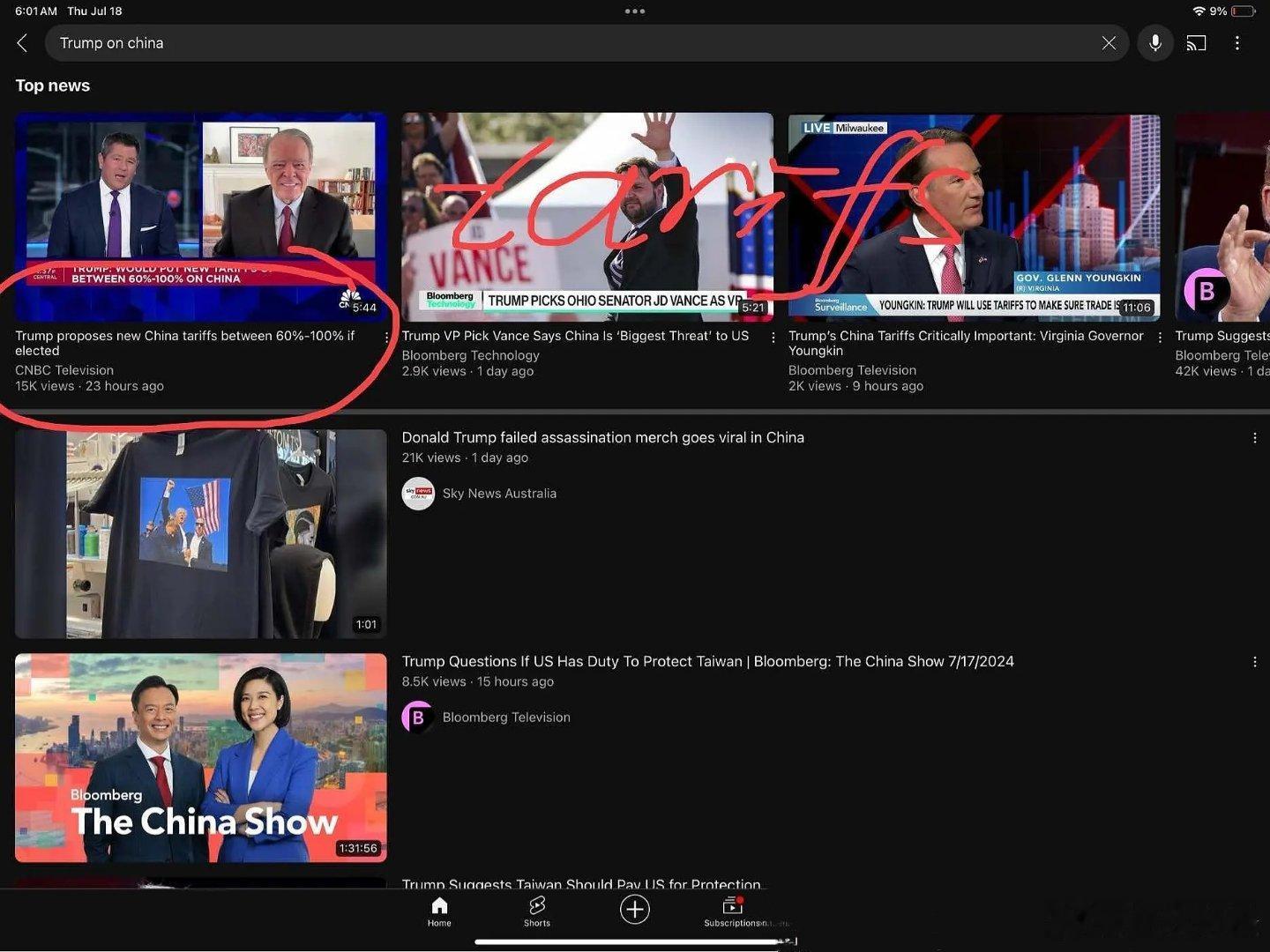Open 'The China Show' video thumbnail
This screenshot has height=952, width=1270.
(x=201, y=758)
